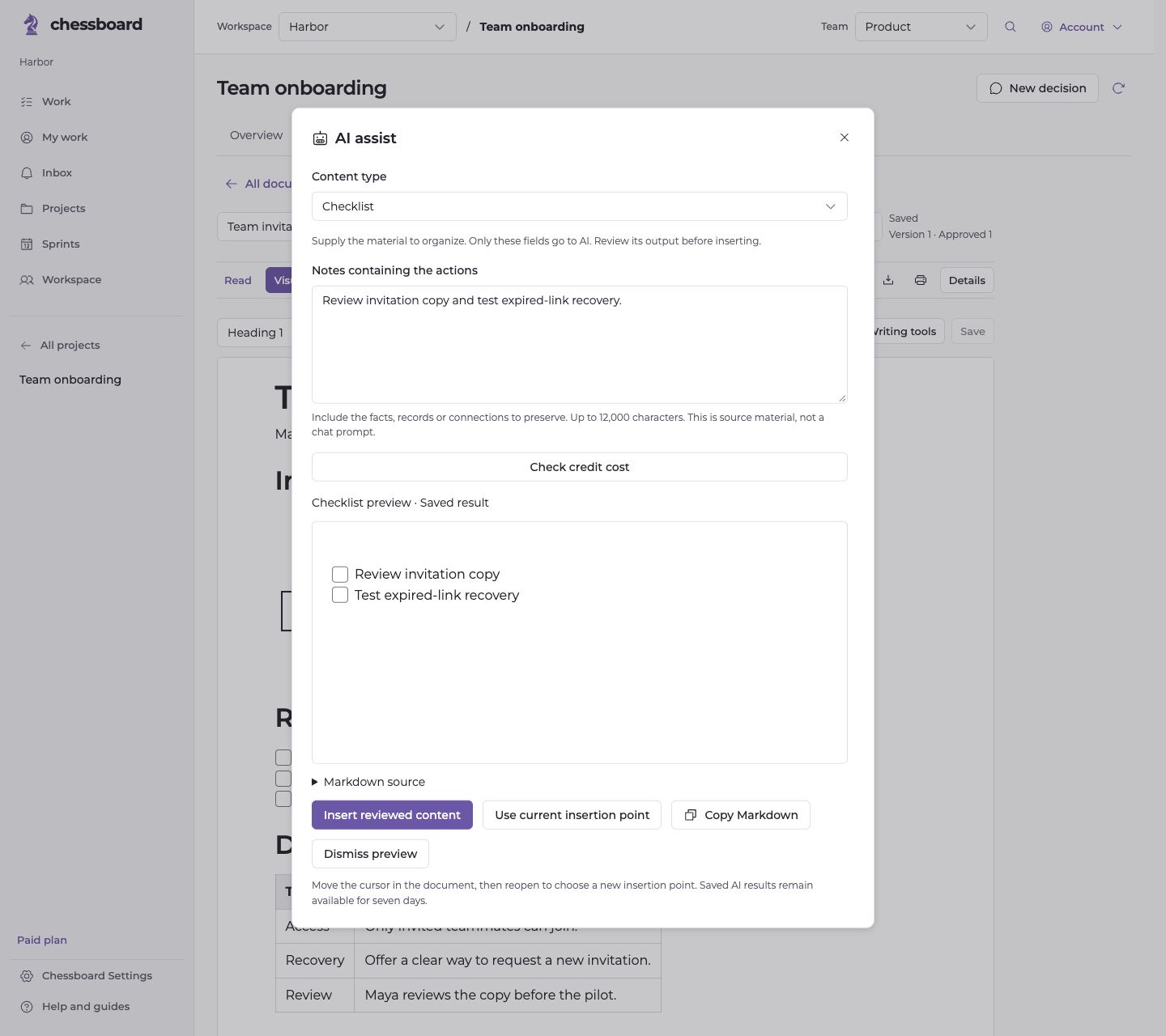Click Check credit cost
Viewport: 1166px width, 1036px height.
pyautogui.click(x=580, y=467)
